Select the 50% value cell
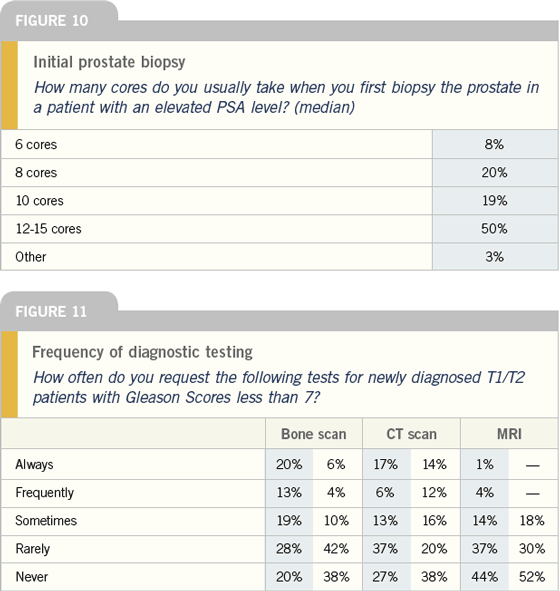The image size is (560, 591). tap(494, 229)
